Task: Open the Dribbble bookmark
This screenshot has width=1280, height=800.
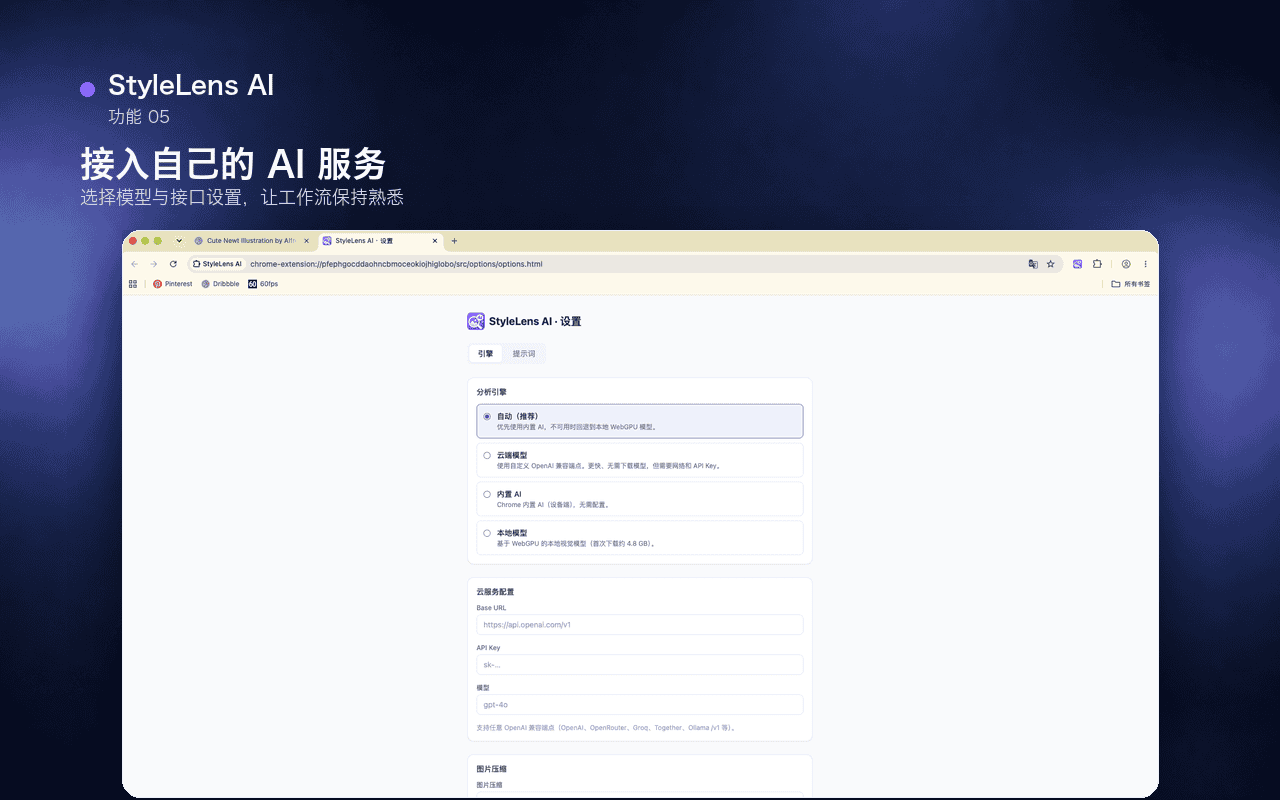Action: [x=220, y=284]
